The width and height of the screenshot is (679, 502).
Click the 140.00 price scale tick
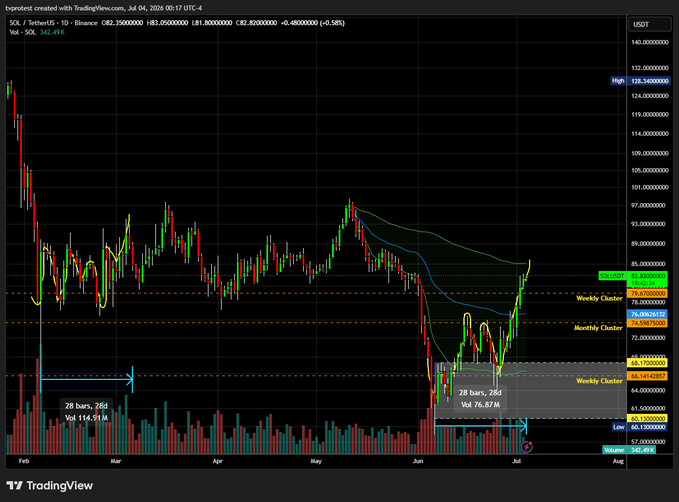(x=650, y=42)
